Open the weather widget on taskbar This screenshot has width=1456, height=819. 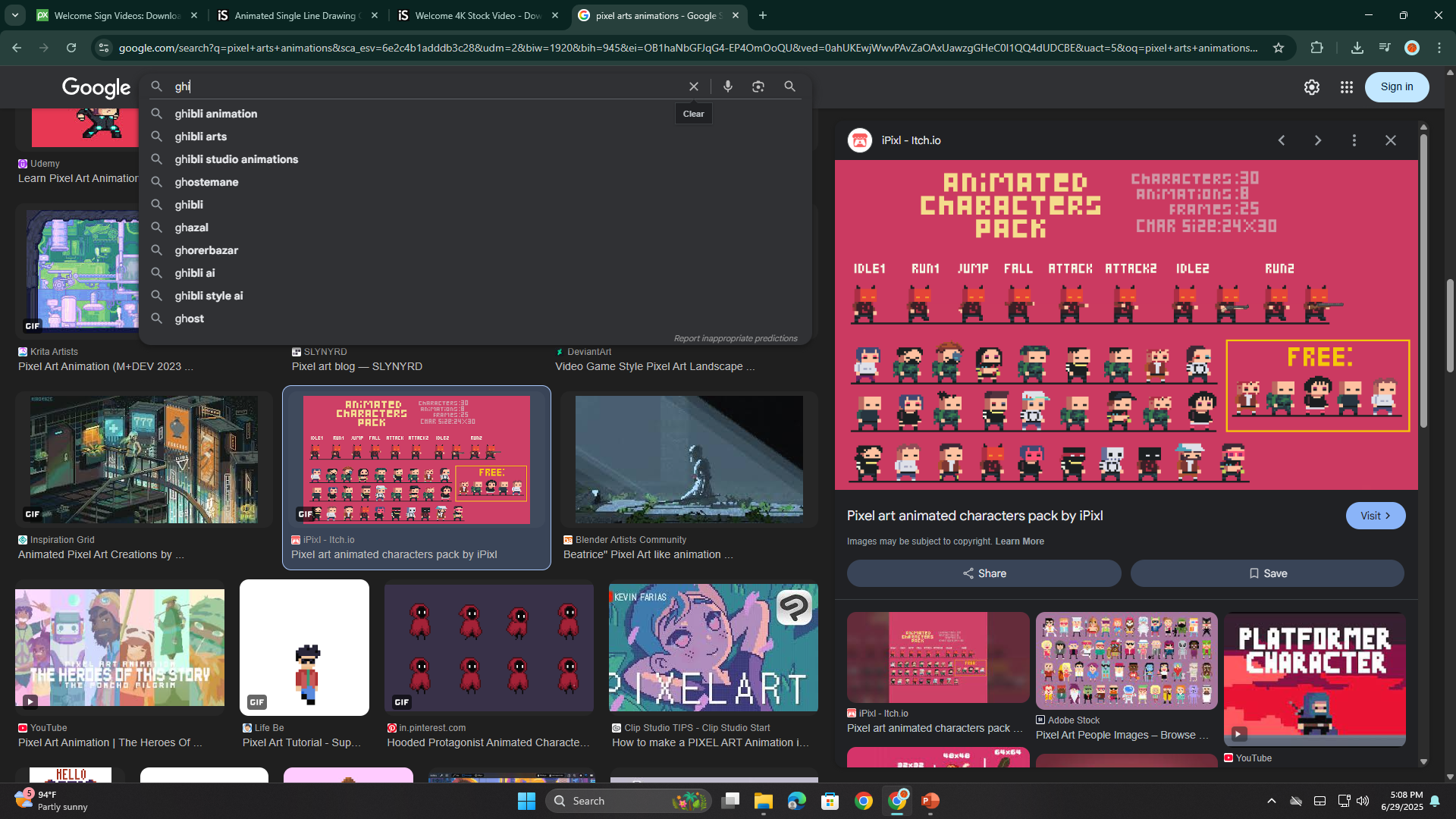pyautogui.click(x=52, y=801)
